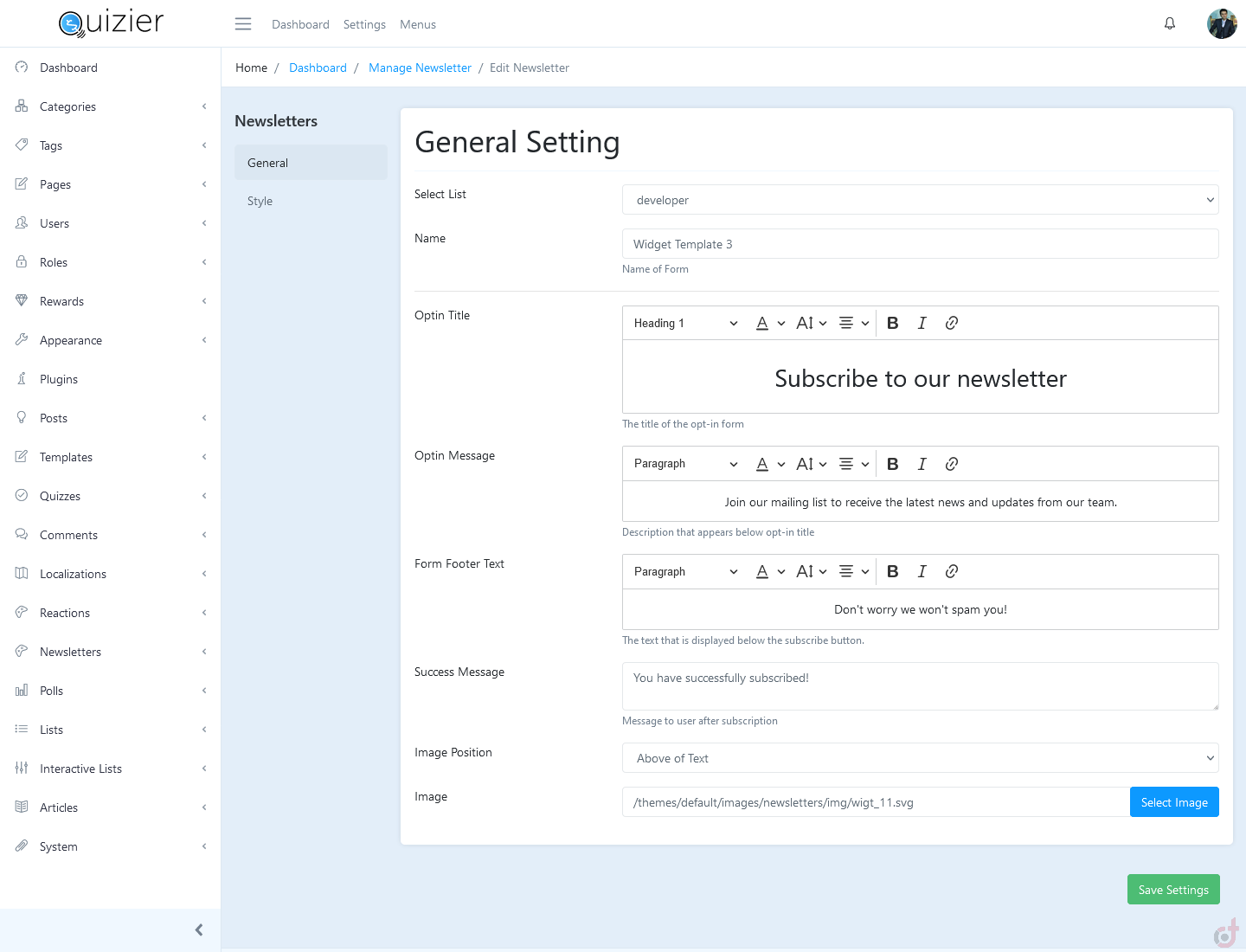Collapse sidebar with bottom arrow icon
The width and height of the screenshot is (1246, 952).
[199, 929]
